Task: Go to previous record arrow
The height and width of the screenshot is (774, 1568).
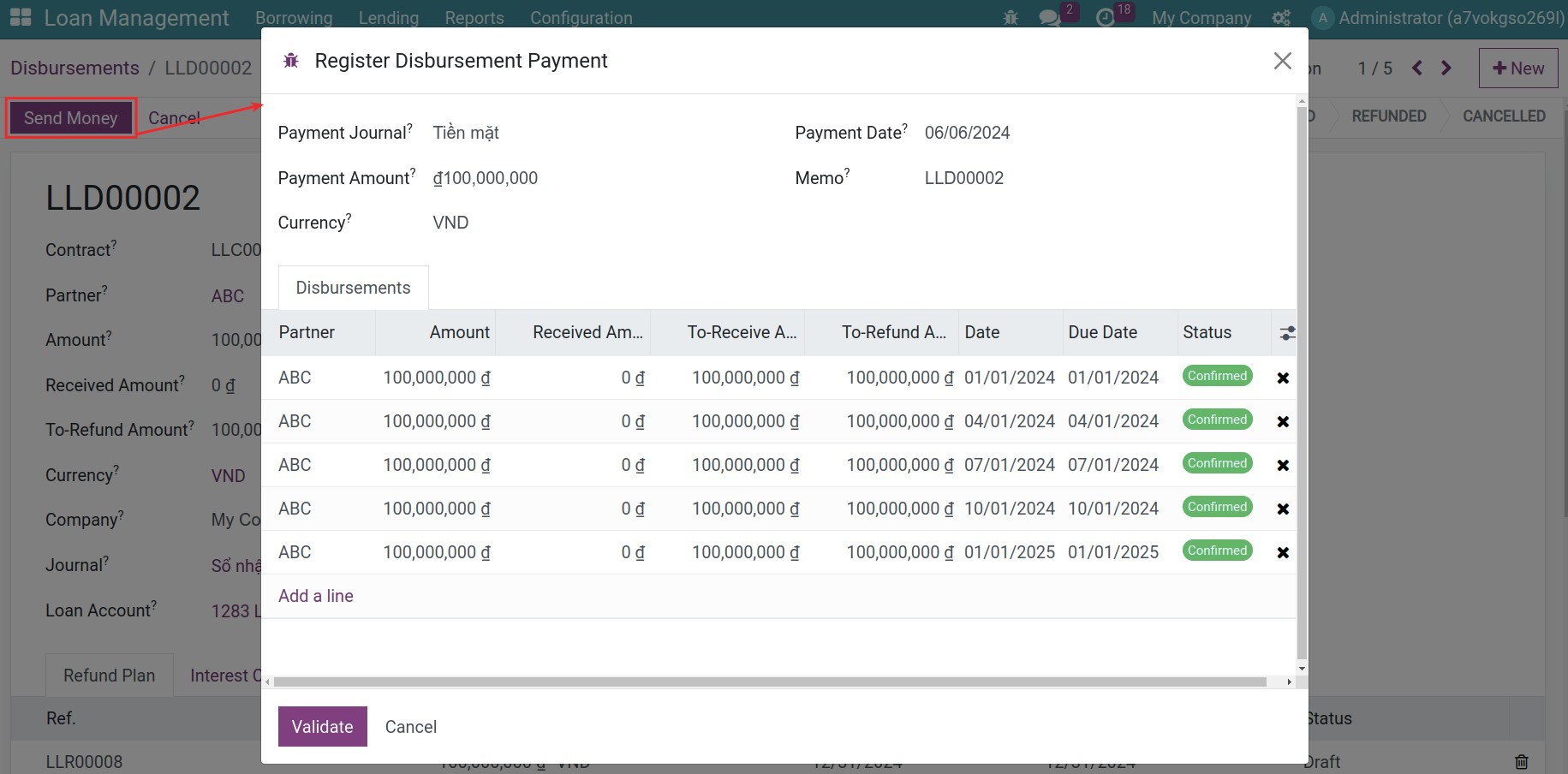Action: tap(1417, 68)
